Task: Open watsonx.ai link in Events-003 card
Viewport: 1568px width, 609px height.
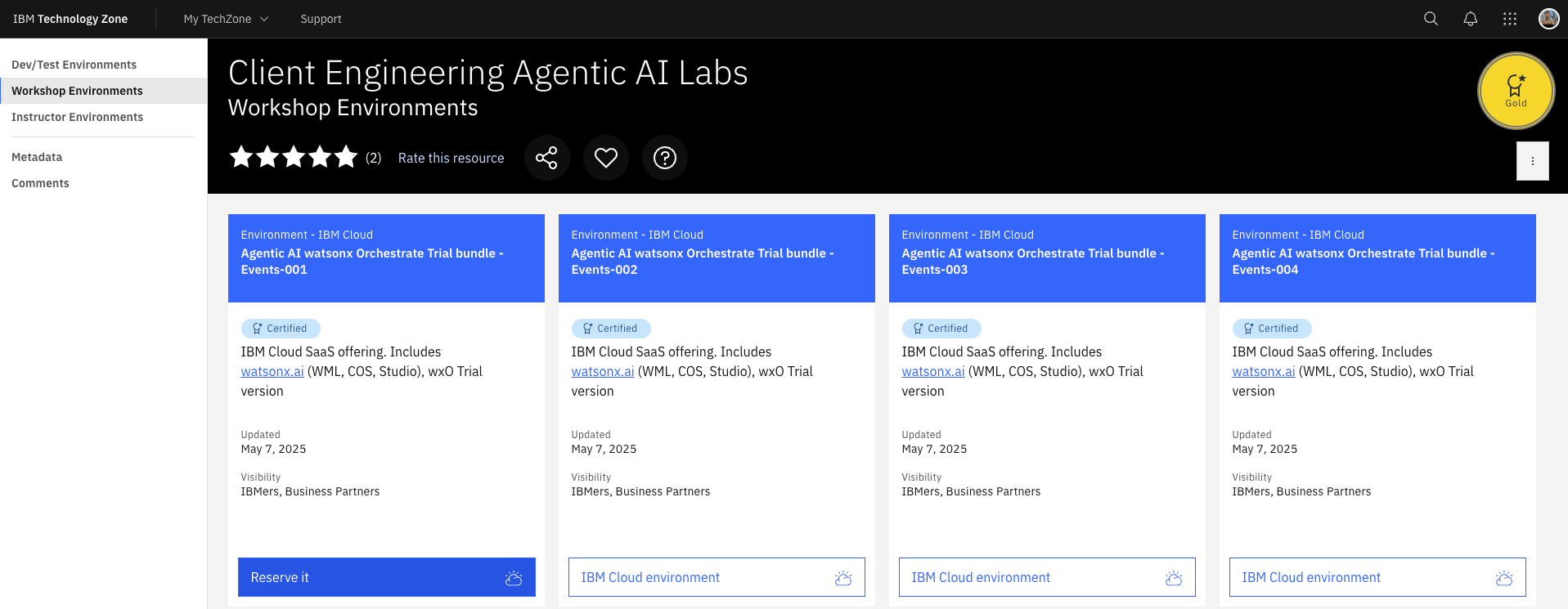Action: pyautogui.click(x=933, y=371)
